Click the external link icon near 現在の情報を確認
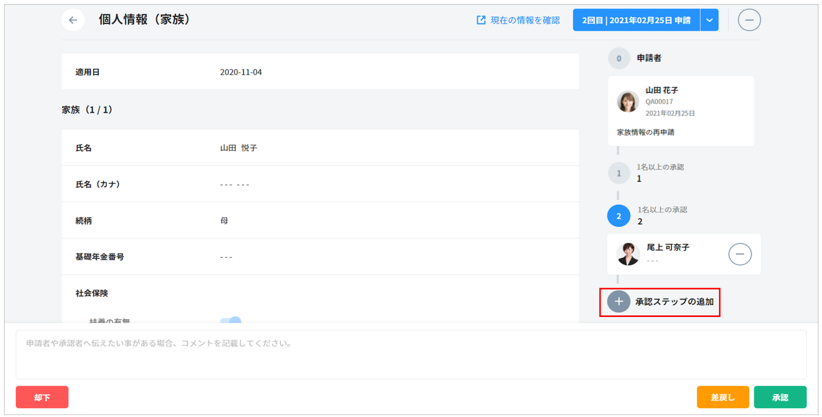The height and width of the screenshot is (417, 822). [481, 20]
